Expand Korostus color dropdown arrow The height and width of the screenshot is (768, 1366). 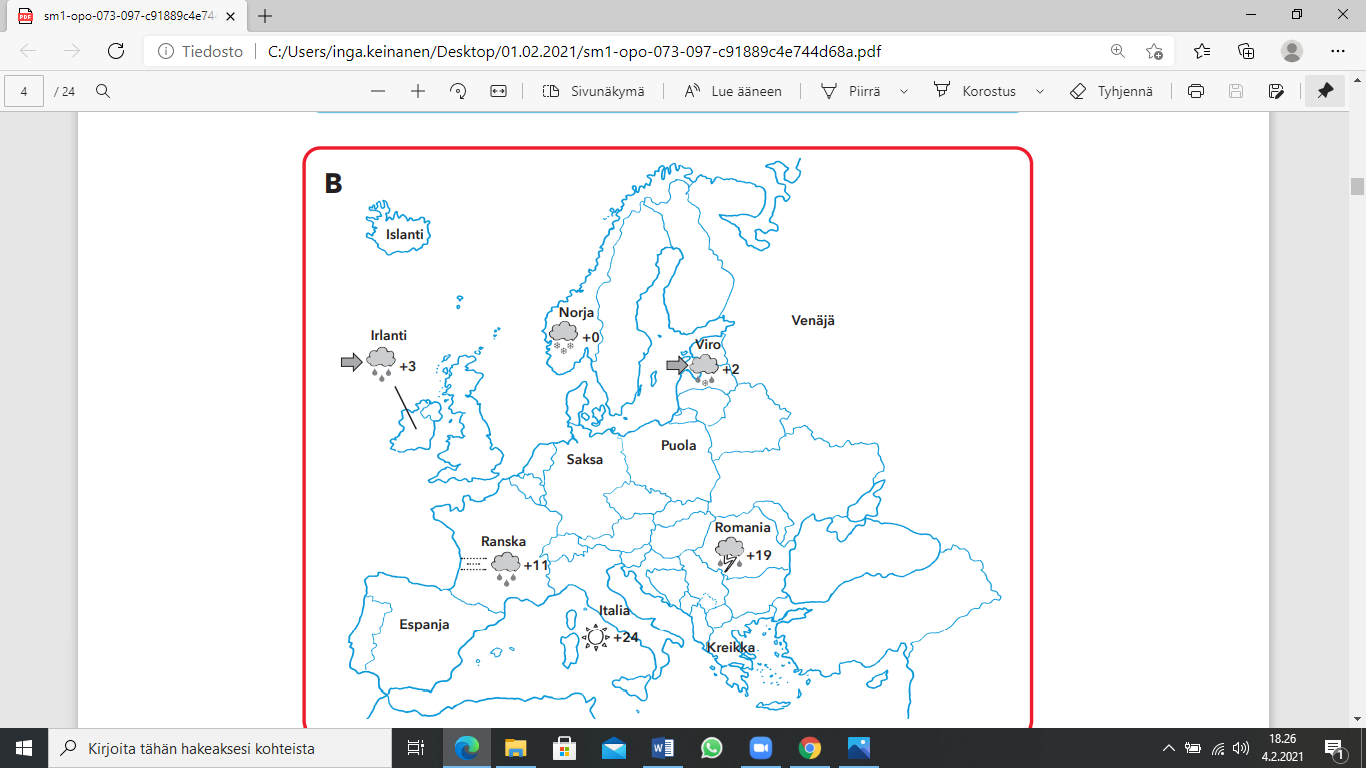[x=1040, y=91]
